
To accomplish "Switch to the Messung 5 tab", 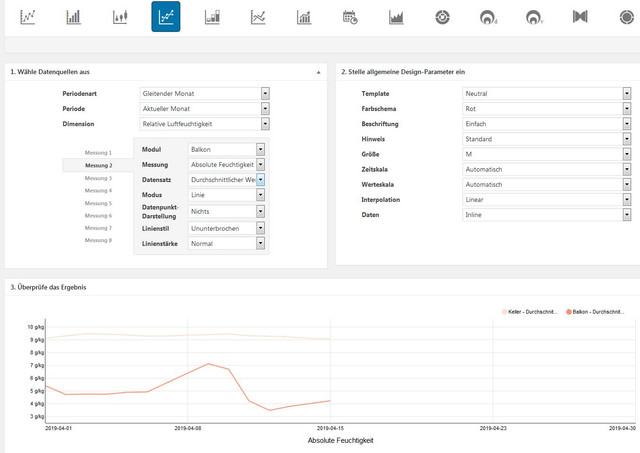I will click(x=98, y=203).
